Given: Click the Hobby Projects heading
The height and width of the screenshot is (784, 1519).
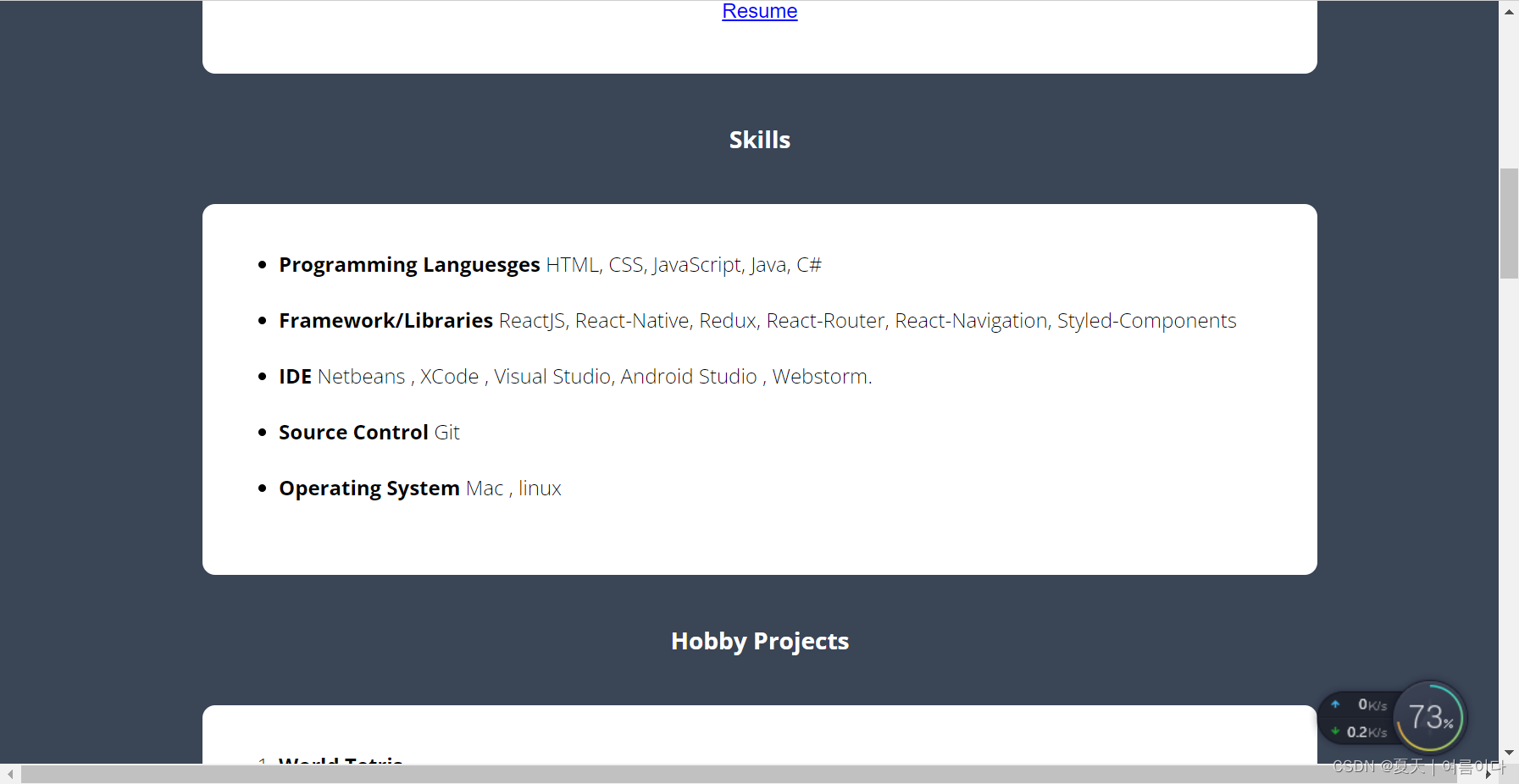Looking at the screenshot, I should click(760, 641).
